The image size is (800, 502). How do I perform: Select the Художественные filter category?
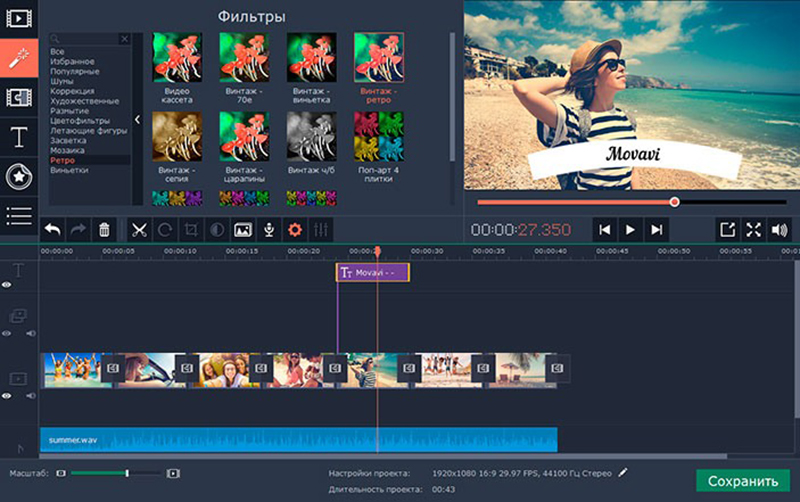84,101
